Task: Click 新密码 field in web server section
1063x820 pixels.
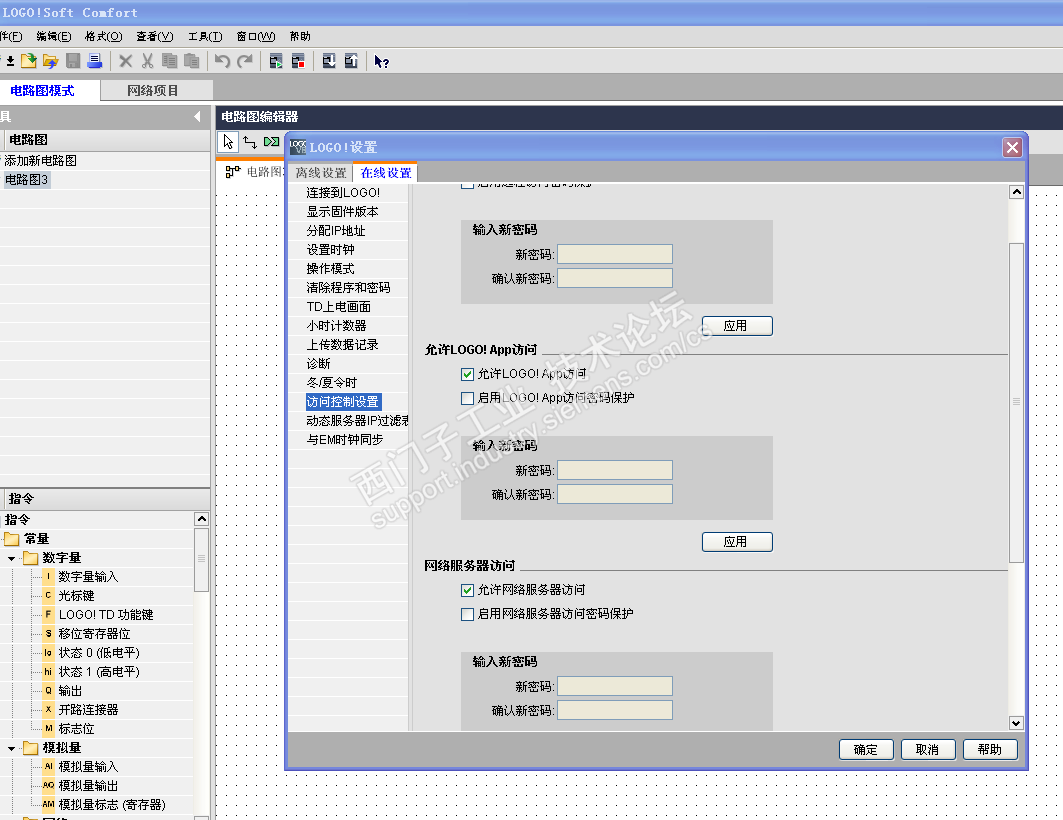Action: coord(615,686)
